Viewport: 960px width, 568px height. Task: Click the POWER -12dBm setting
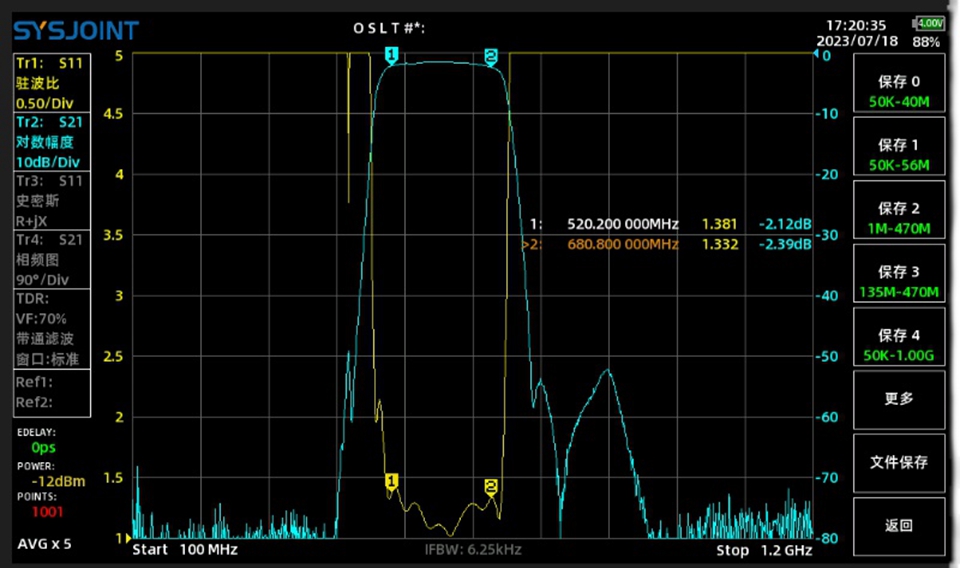point(51,474)
